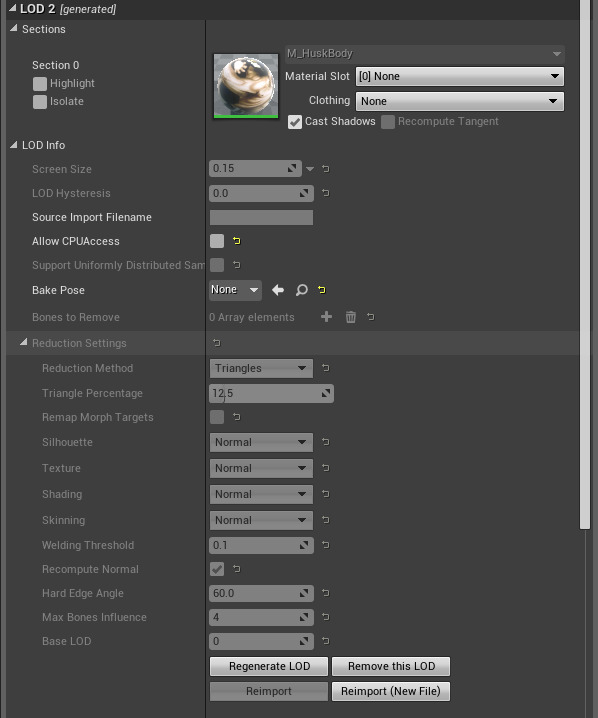Image resolution: width=598 pixels, height=718 pixels.
Task: Reset Reduction Method to default
Action: coord(326,368)
